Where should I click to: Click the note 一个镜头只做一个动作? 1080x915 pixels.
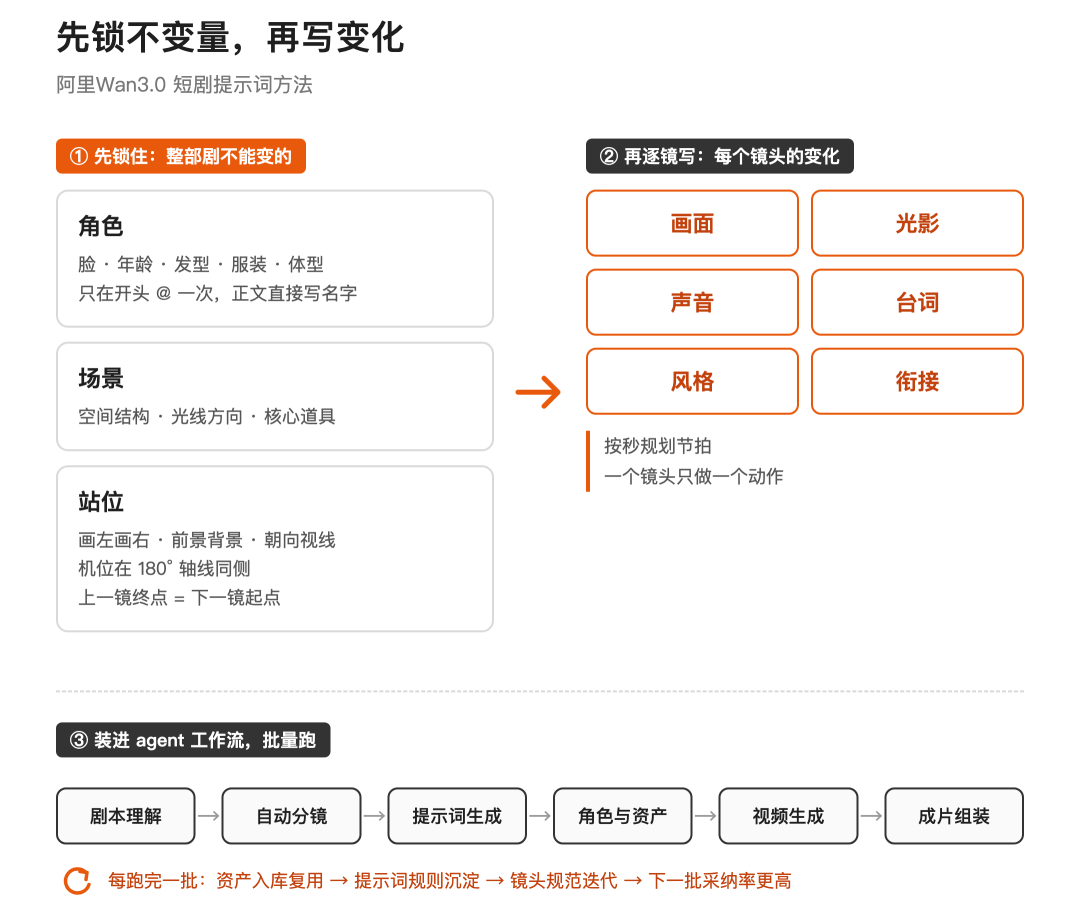pos(694,476)
